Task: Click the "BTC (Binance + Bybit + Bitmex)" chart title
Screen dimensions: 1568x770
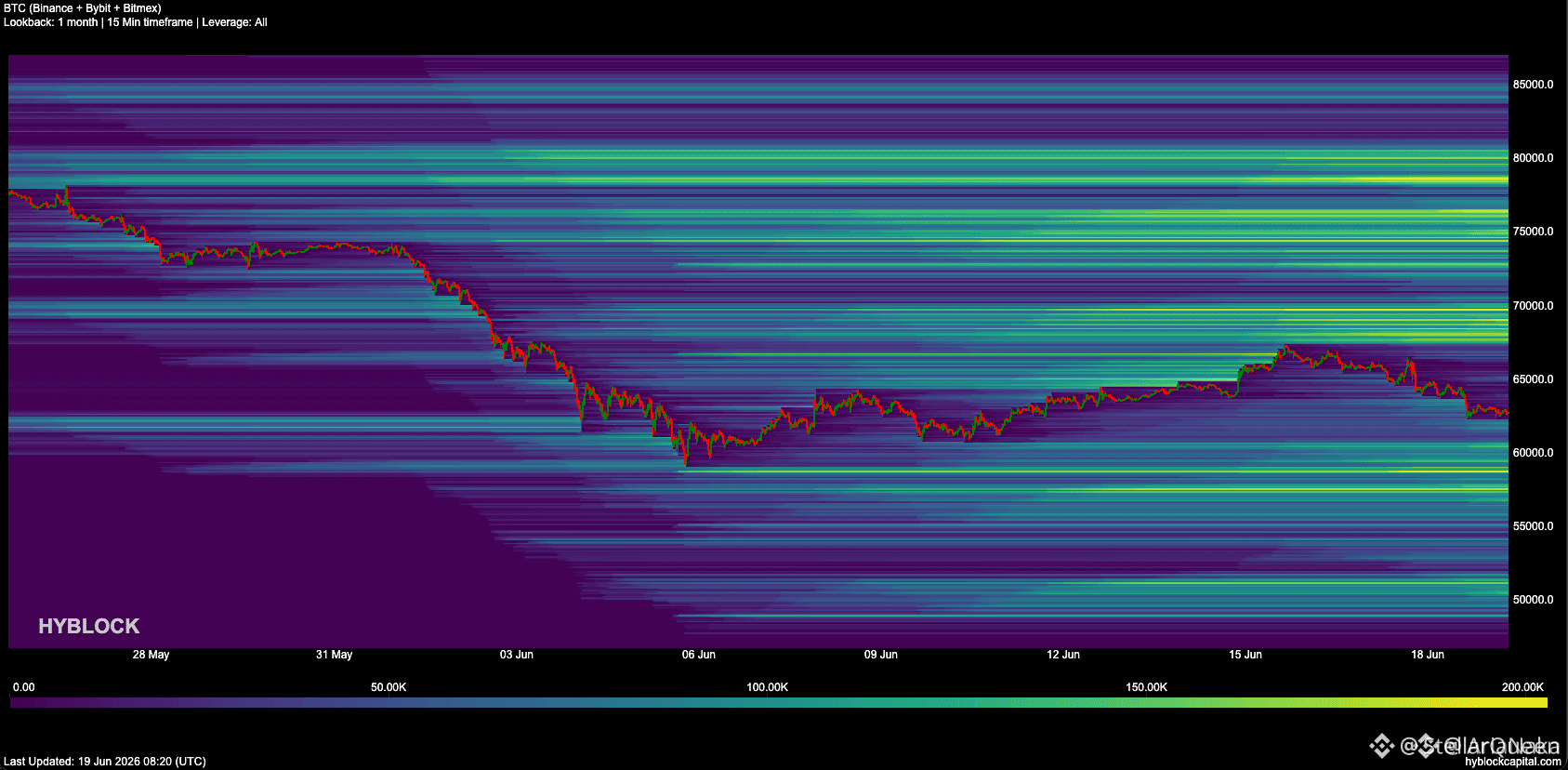Action: click(x=83, y=8)
